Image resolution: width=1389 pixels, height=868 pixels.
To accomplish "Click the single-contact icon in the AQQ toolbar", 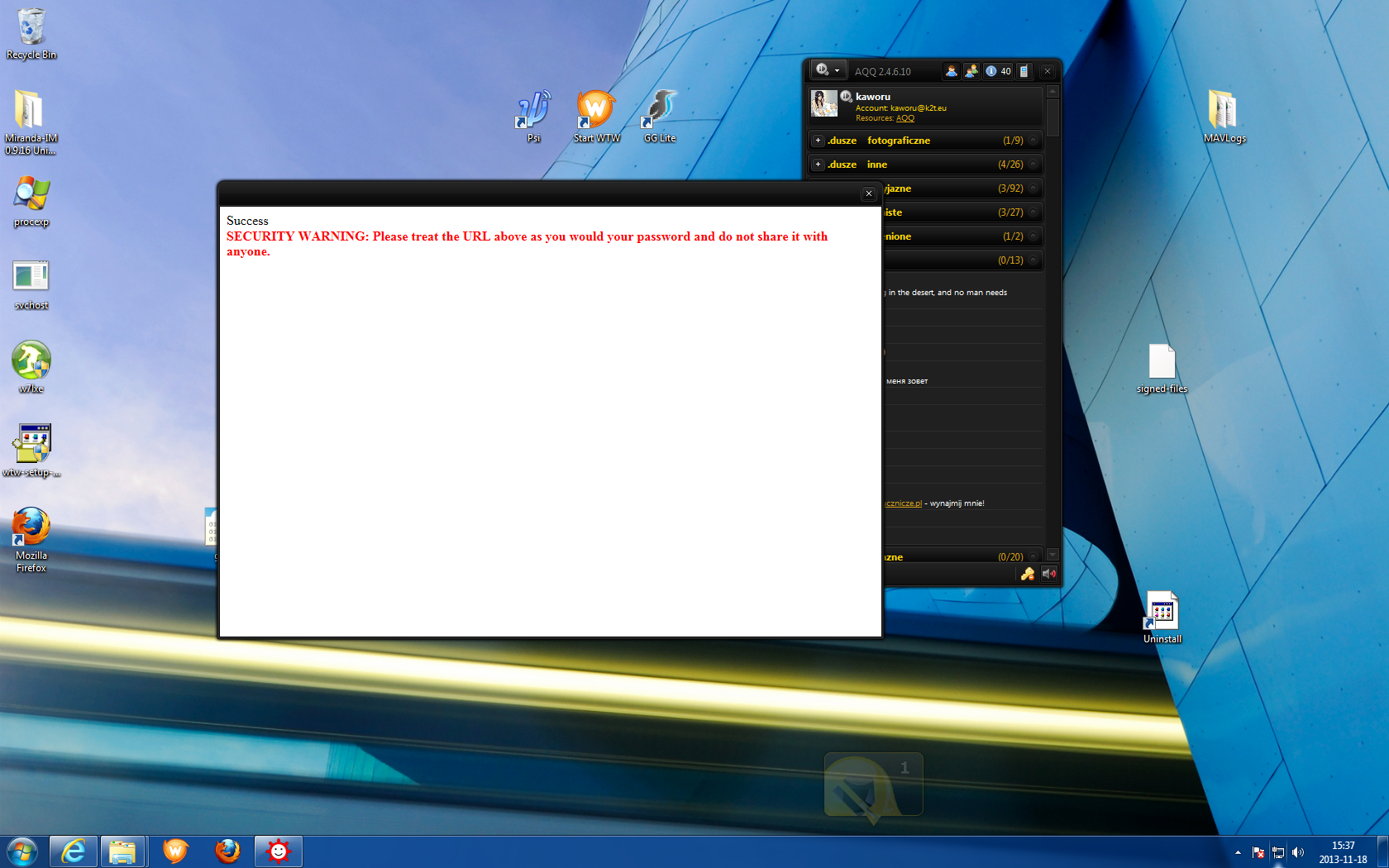I will click(x=952, y=71).
